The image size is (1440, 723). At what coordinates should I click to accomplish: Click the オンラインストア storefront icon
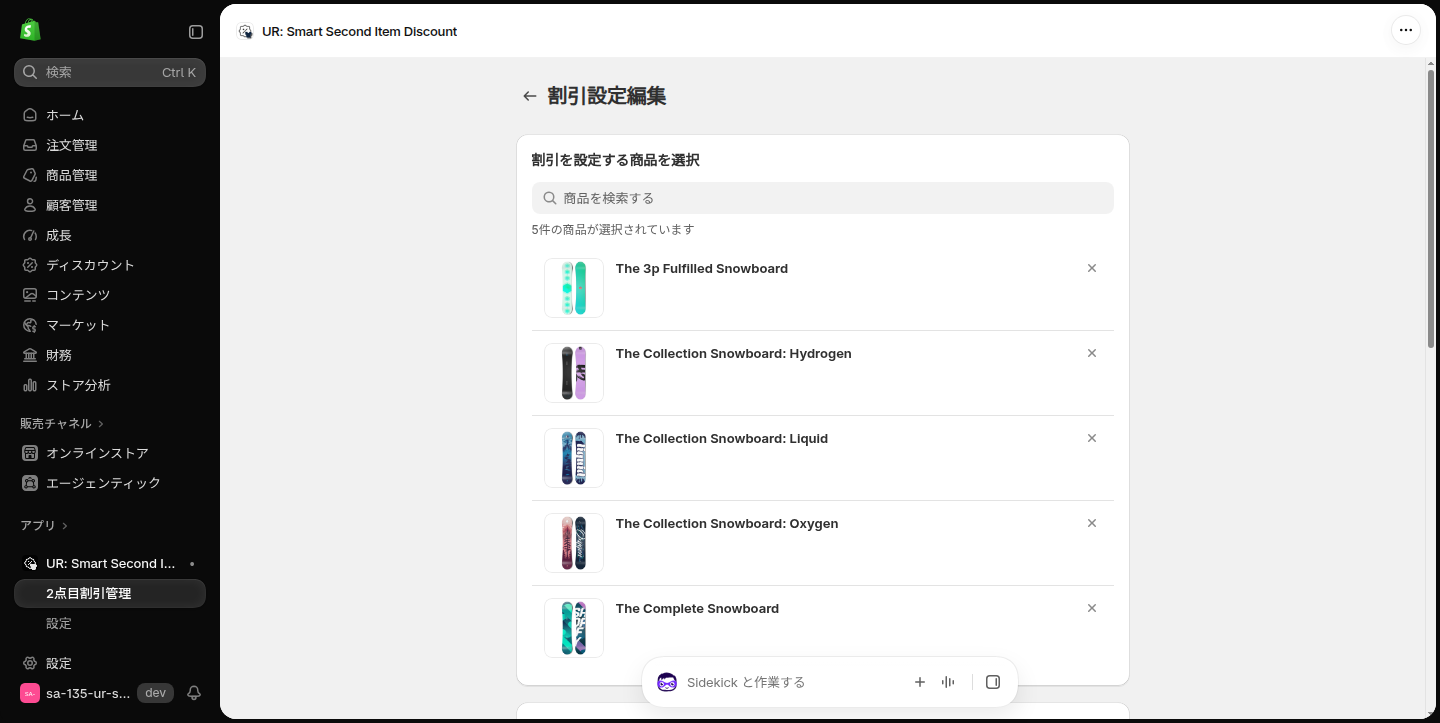pos(30,453)
